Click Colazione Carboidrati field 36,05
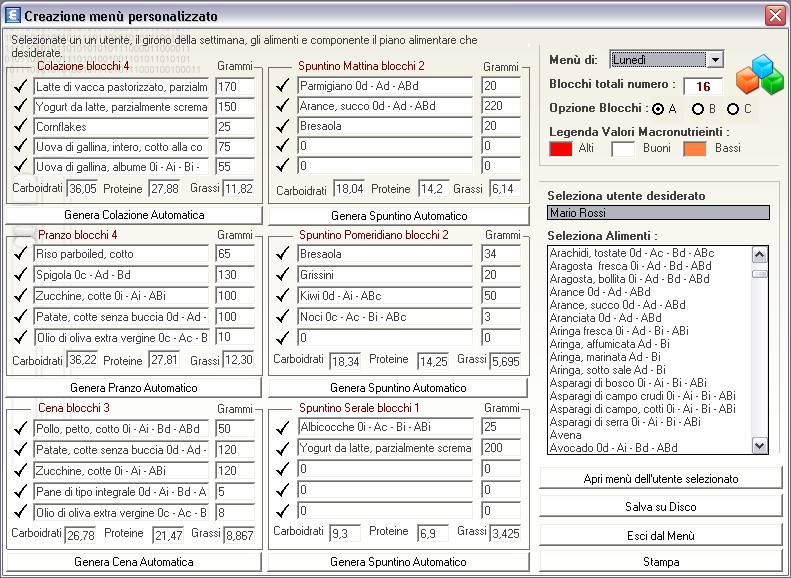 82,189
